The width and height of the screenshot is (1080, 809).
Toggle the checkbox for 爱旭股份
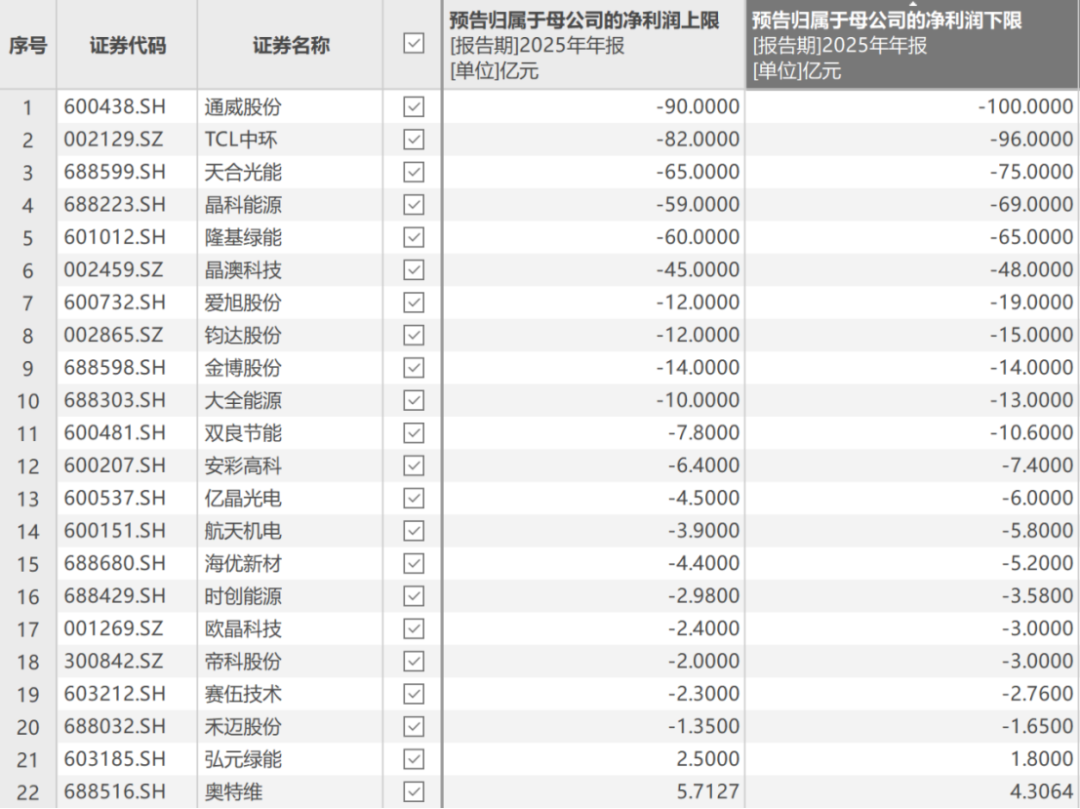pyautogui.click(x=412, y=302)
